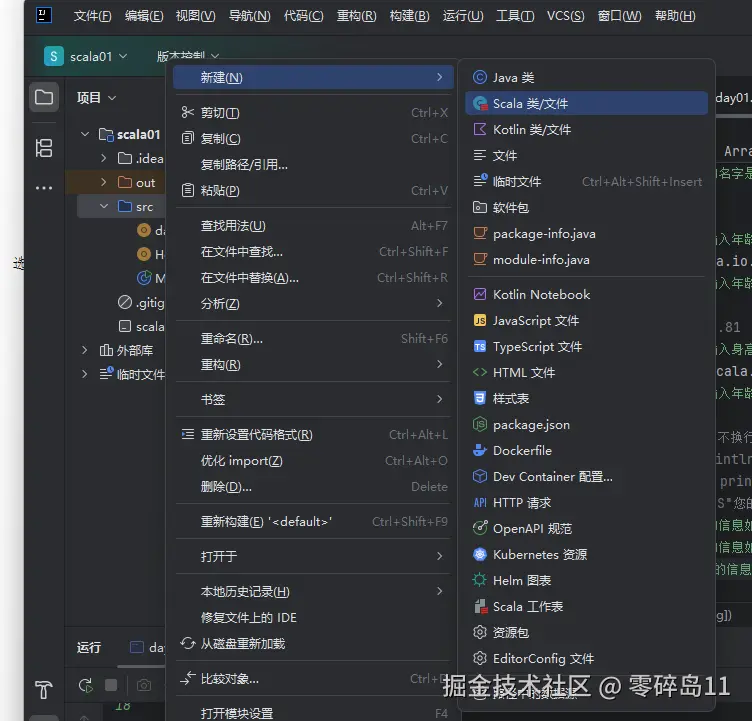This screenshot has width=752, height=721.
Task: Open the 本地历史记录(H) submenu
Action: pyautogui.click(x=313, y=591)
